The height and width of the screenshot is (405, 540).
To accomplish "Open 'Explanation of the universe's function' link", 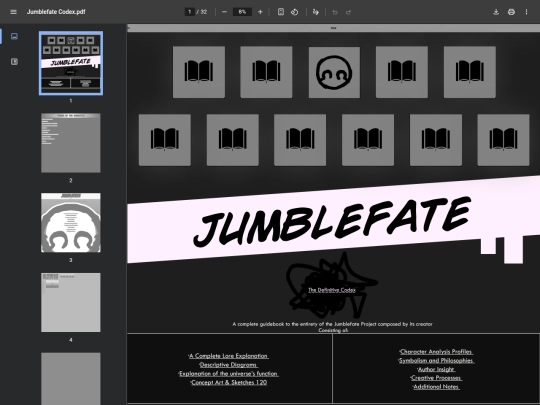I will (x=228, y=374).
